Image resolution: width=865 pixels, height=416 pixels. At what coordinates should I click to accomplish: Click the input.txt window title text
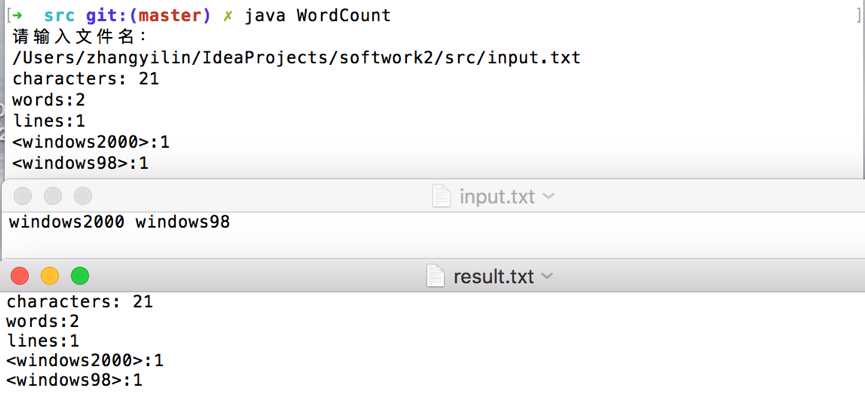497,196
